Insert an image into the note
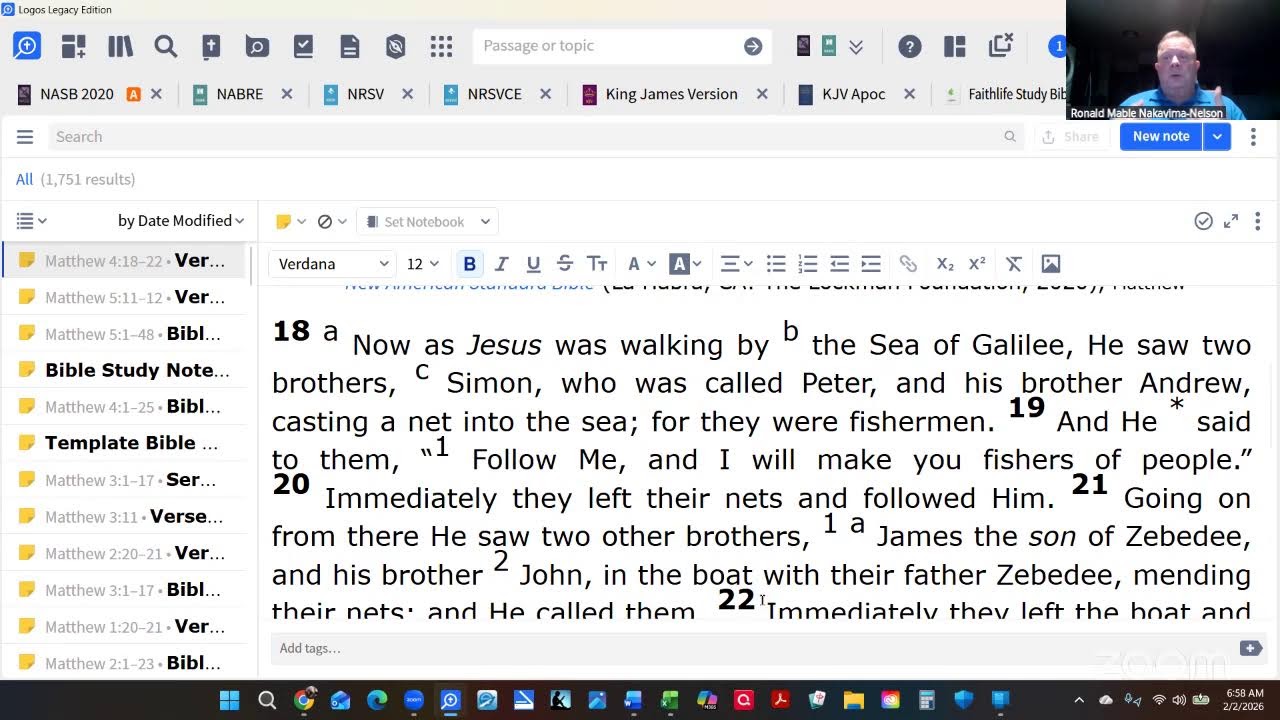1280x720 pixels. point(1050,264)
